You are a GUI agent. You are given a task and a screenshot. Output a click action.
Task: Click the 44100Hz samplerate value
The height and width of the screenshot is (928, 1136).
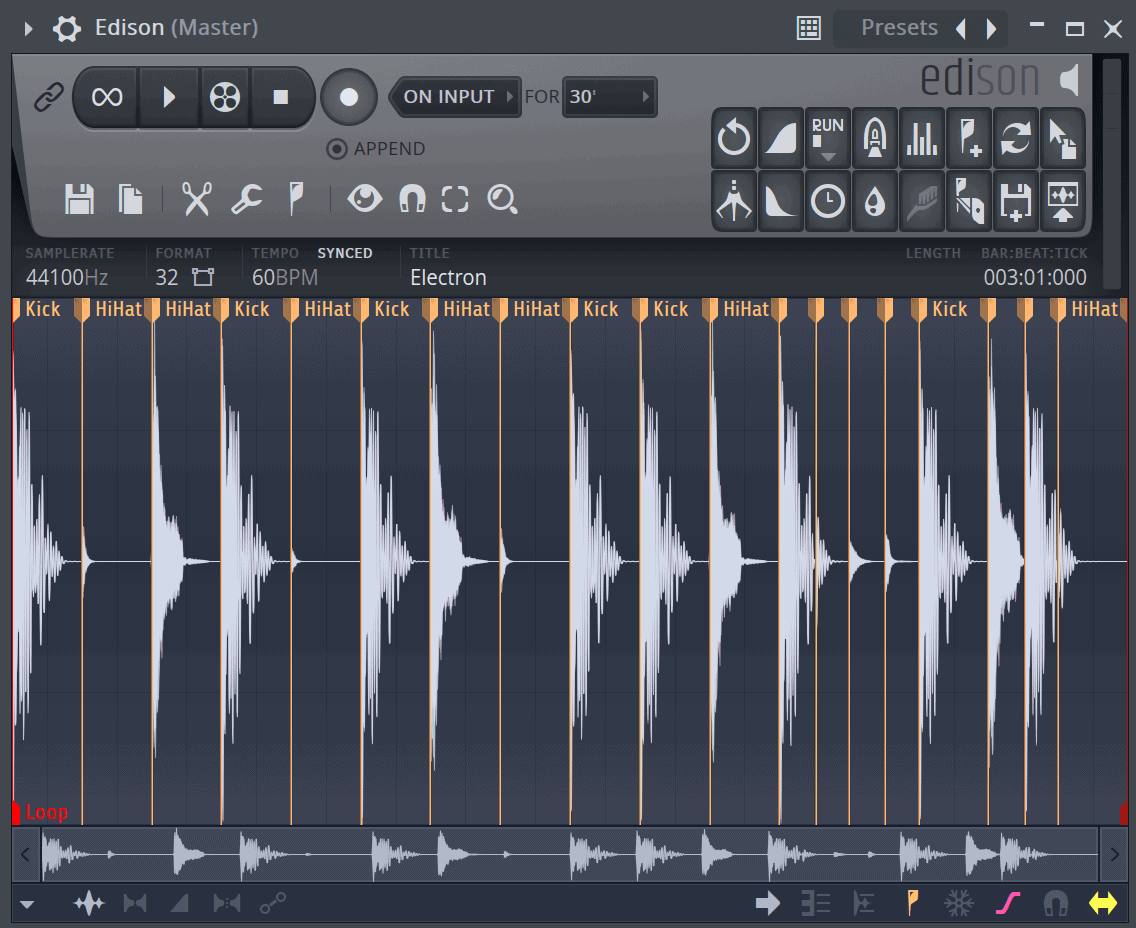67,277
